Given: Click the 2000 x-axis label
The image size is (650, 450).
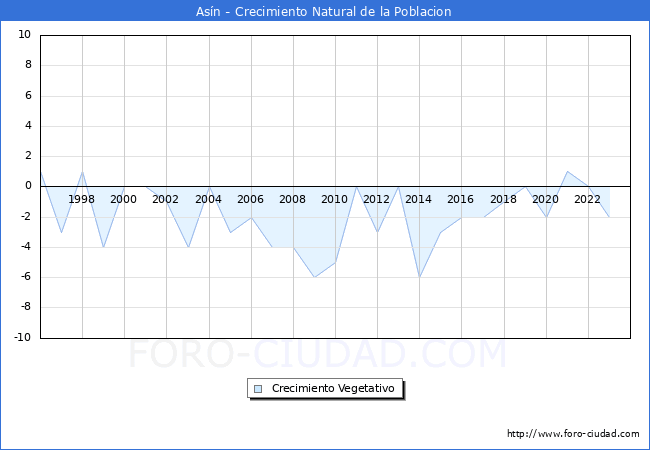Looking at the screenshot, I should [123, 199].
